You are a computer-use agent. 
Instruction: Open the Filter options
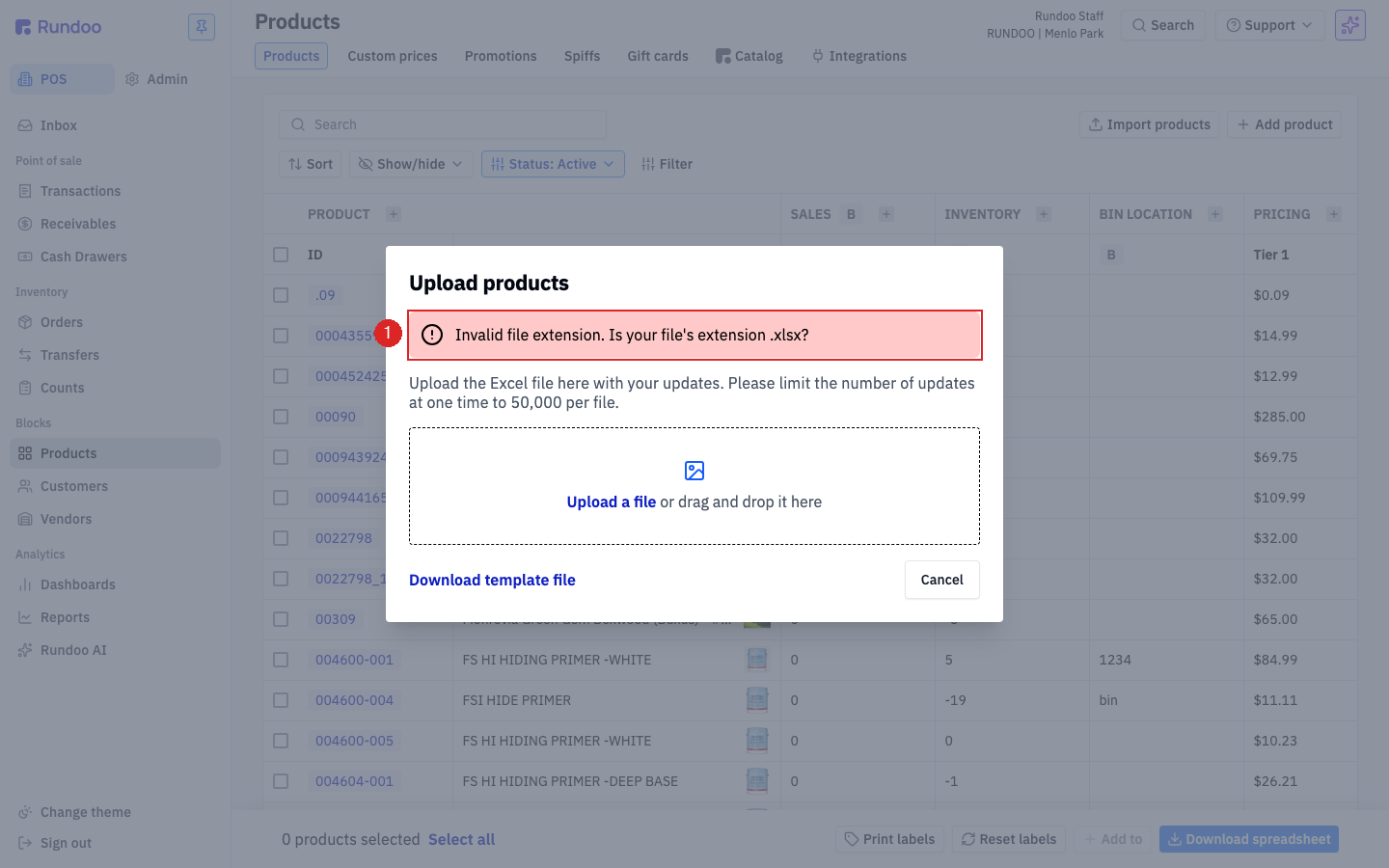667,164
